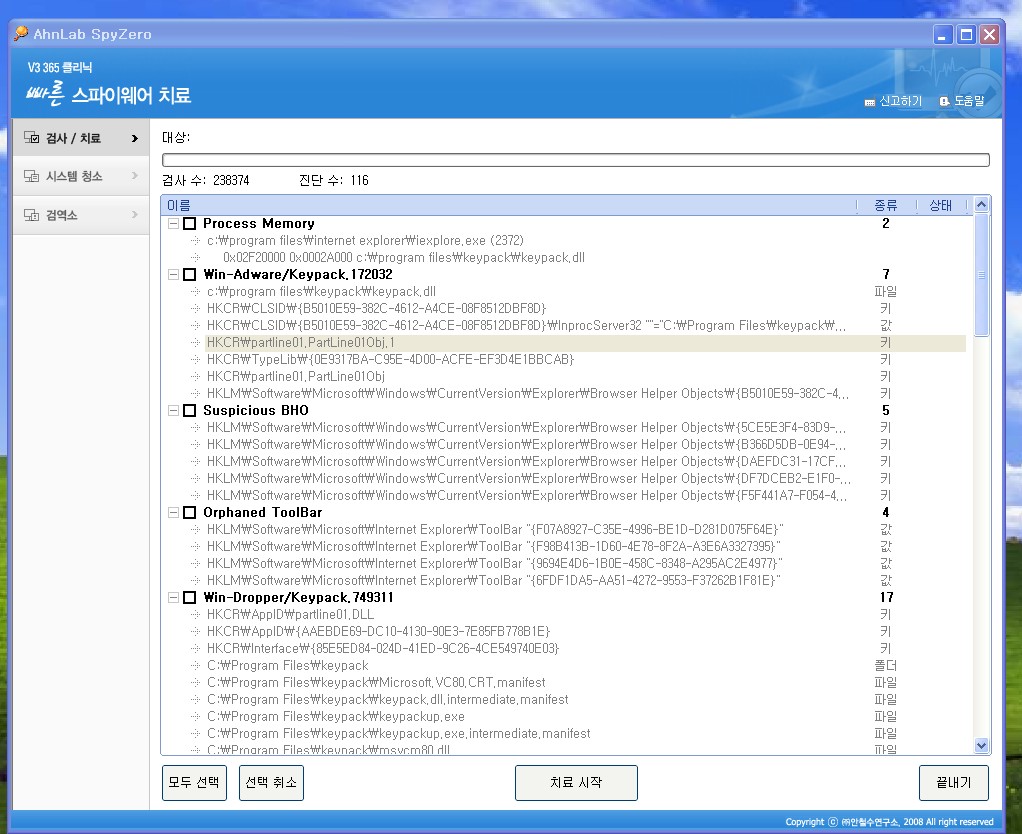Click the AhnLab SpyZero title bar icon

[21, 33]
